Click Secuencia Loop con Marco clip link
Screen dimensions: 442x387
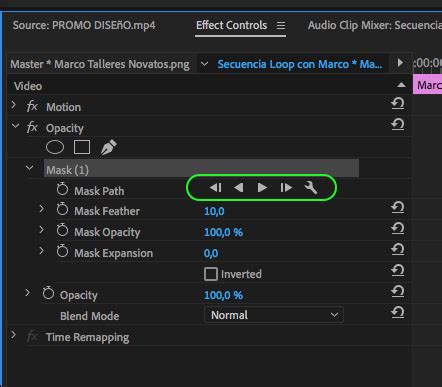pyautogui.click(x=300, y=64)
